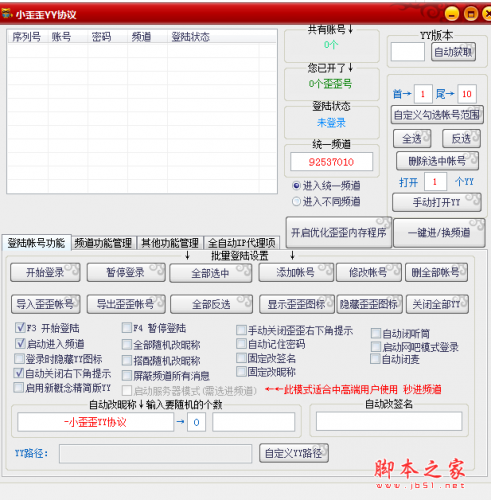The height and width of the screenshot is (500, 491).
Task: Click the 自定义YY路径 button
Action: (x=294, y=453)
